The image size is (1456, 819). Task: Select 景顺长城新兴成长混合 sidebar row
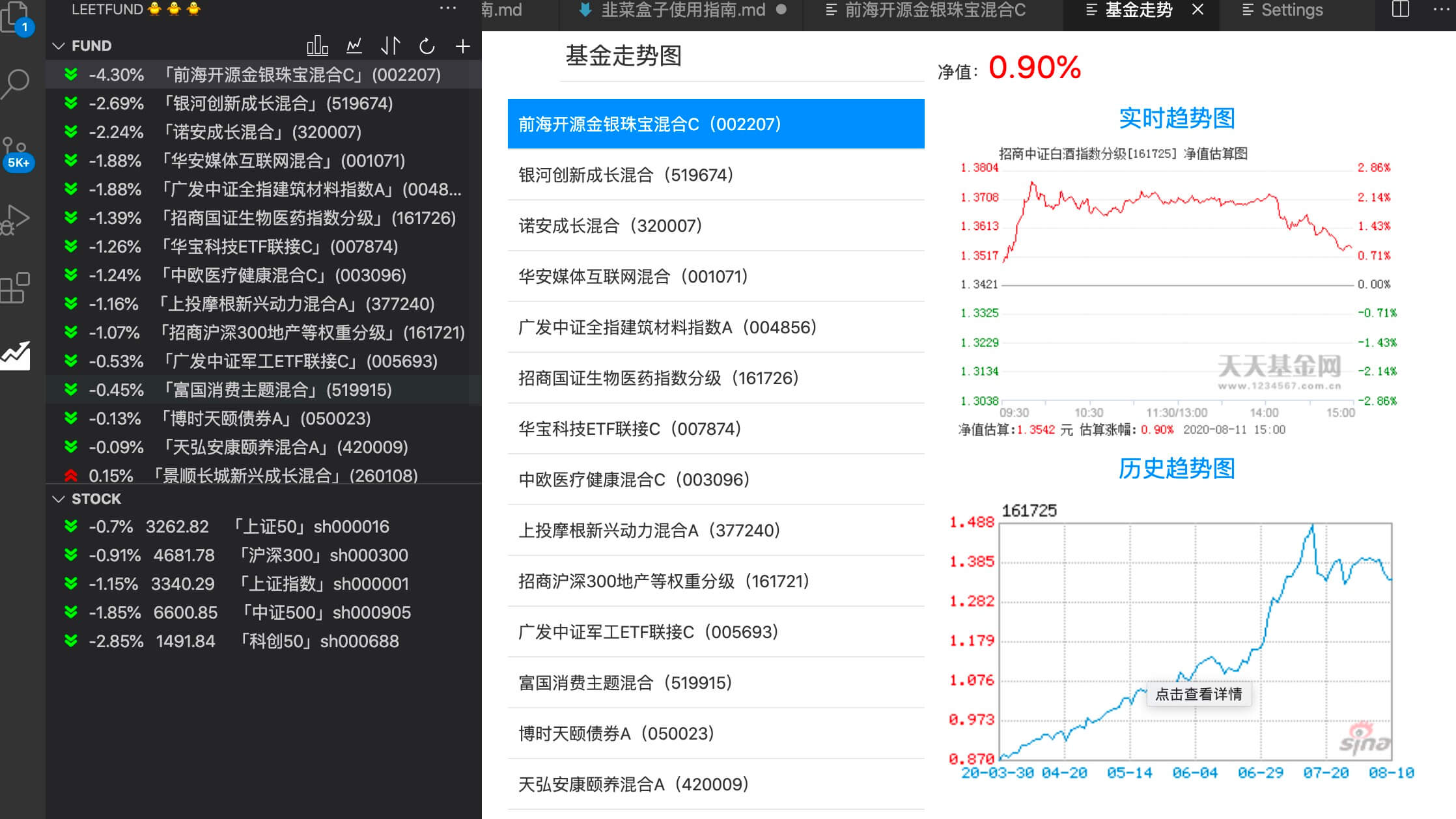tap(264, 475)
